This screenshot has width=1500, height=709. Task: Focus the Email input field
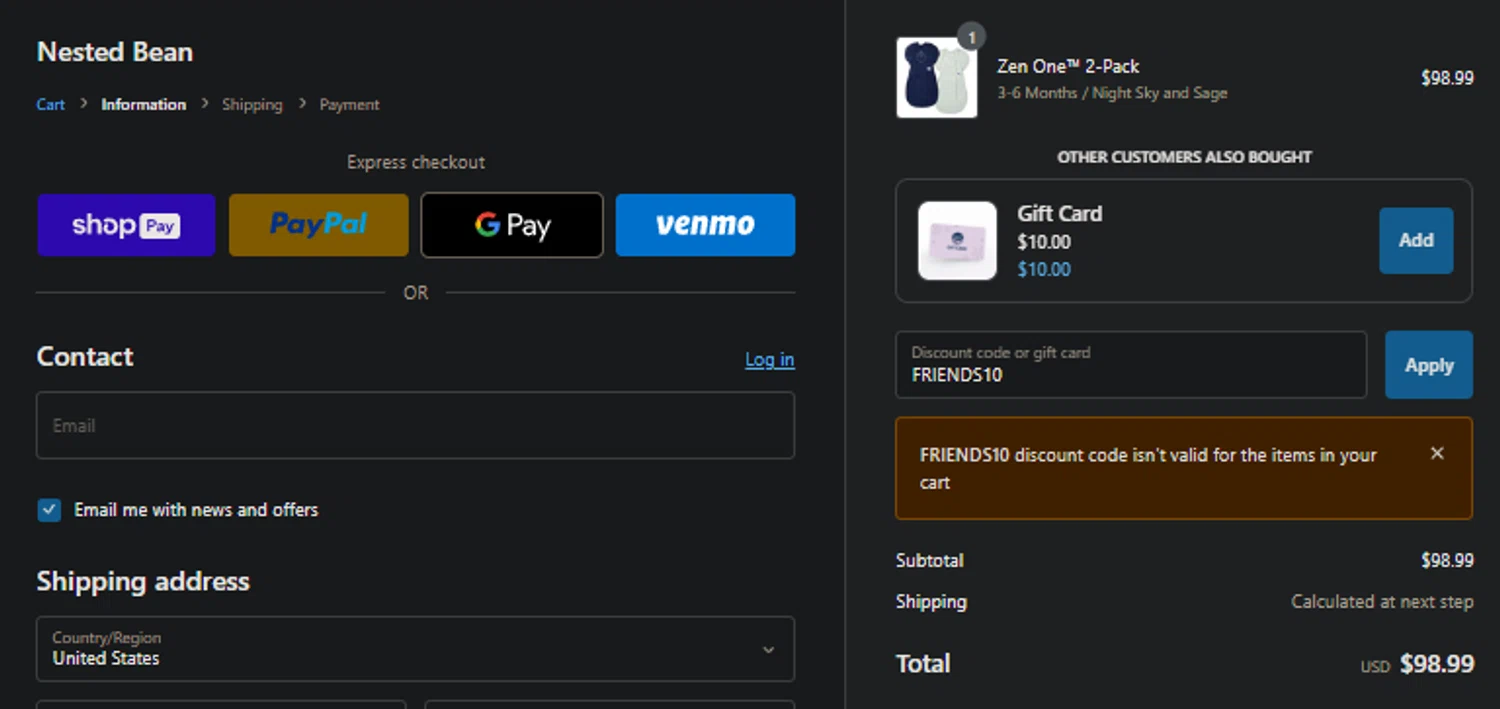(x=415, y=425)
